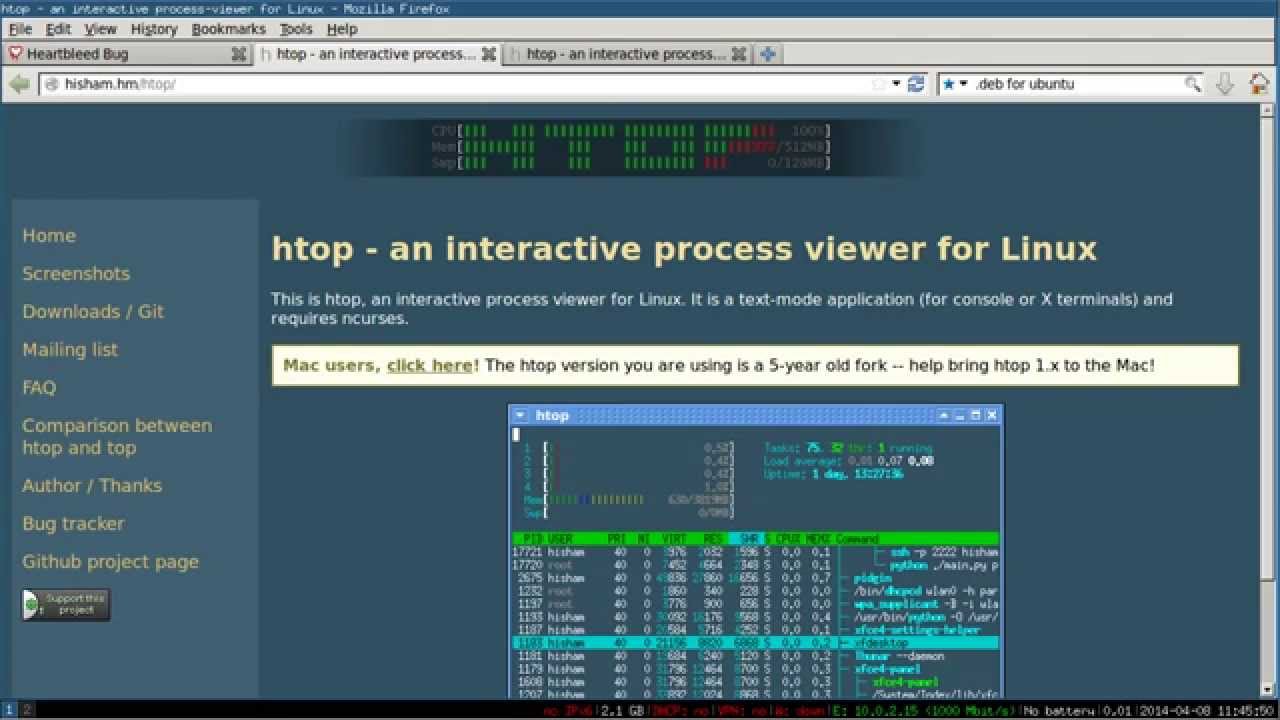This screenshot has height=720, width=1280.
Task: Click the Support this project badge
Action: [x=67, y=604]
